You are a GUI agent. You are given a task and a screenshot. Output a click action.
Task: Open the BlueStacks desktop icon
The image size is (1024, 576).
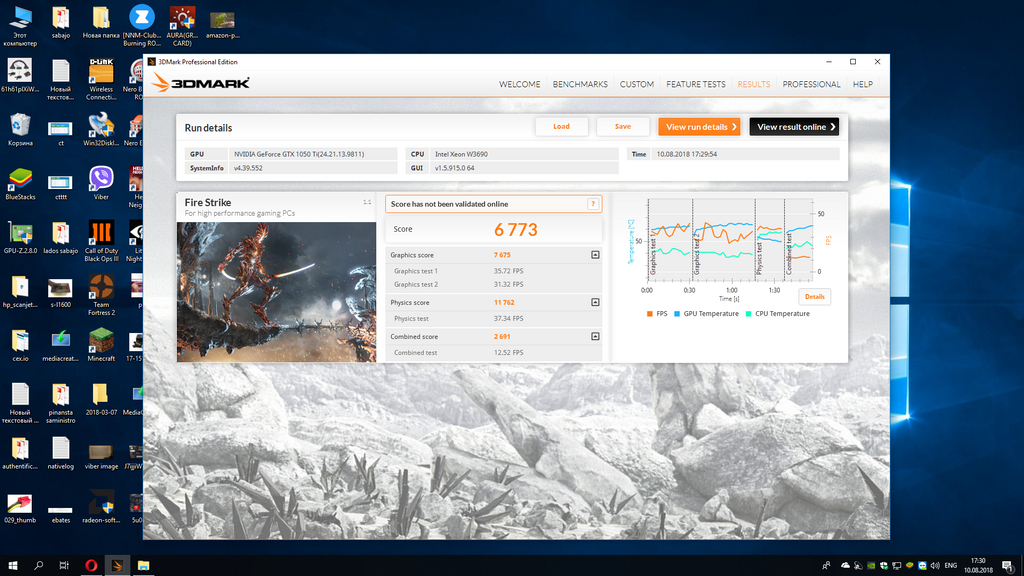[x=19, y=181]
